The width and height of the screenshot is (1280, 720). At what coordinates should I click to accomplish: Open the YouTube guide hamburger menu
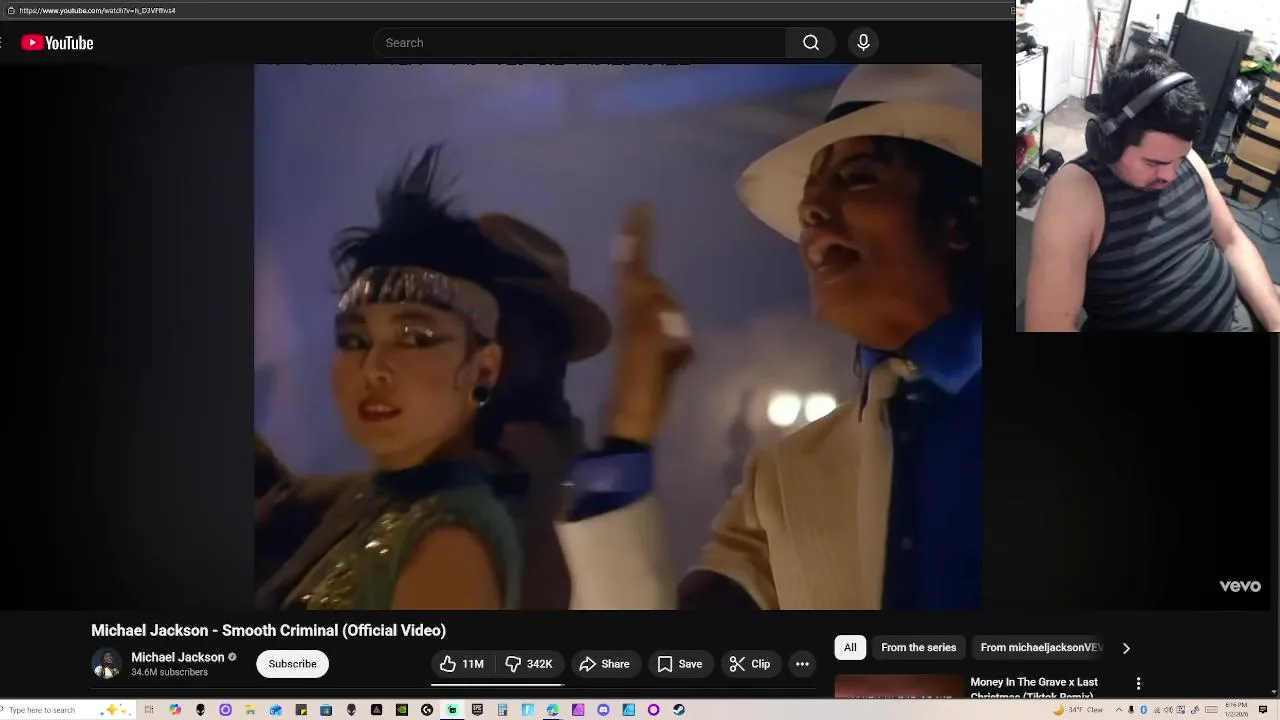2,43
